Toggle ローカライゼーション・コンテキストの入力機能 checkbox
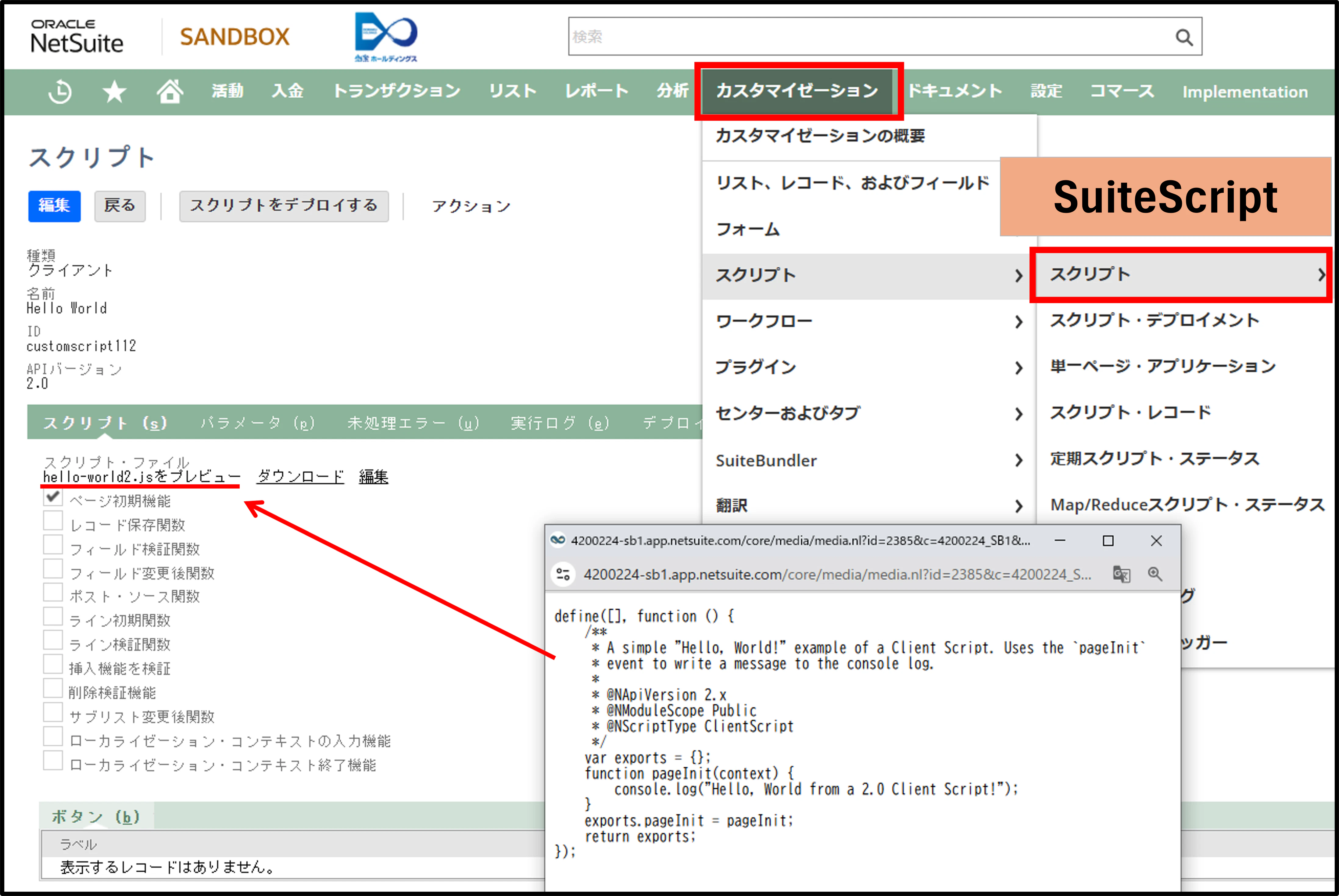This screenshot has width=1339, height=896. click(53, 737)
